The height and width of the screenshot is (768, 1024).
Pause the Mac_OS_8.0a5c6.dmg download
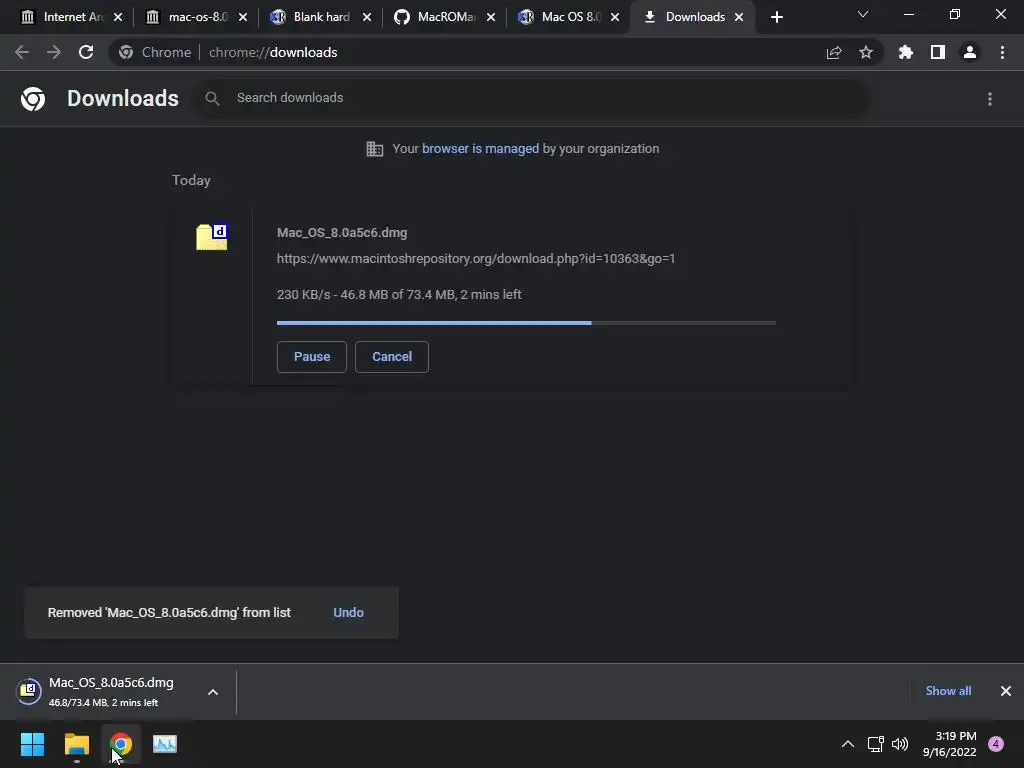click(312, 357)
